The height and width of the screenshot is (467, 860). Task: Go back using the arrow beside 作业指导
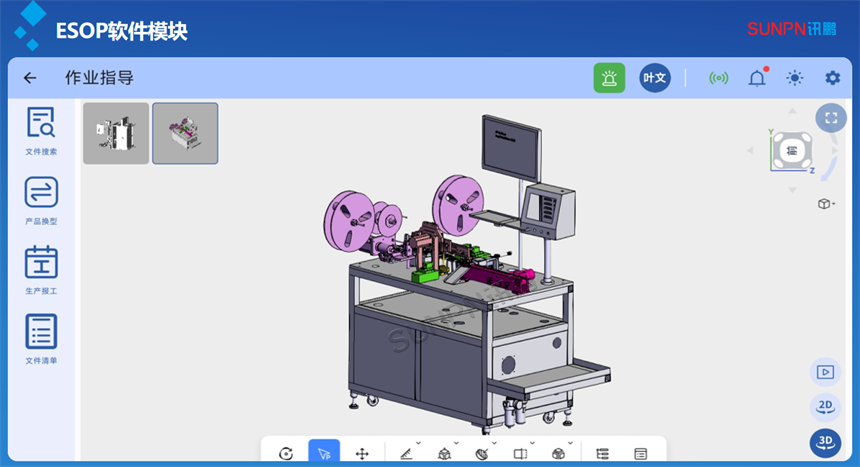pos(30,78)
